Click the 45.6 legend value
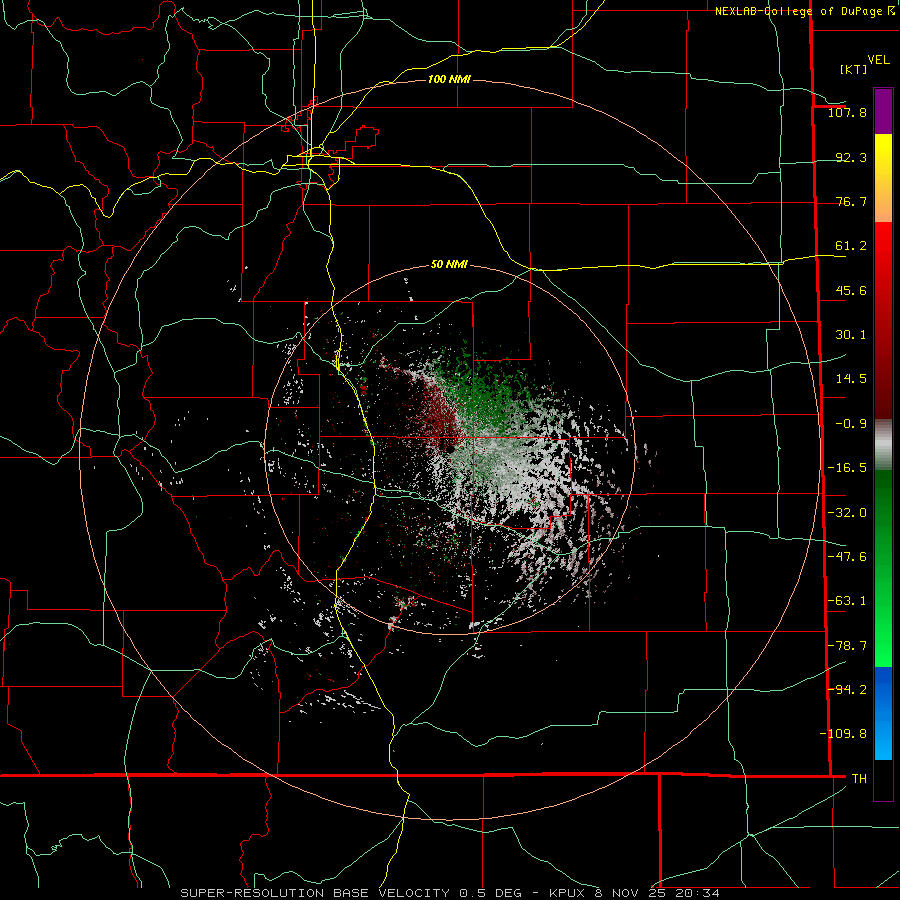 851,290
